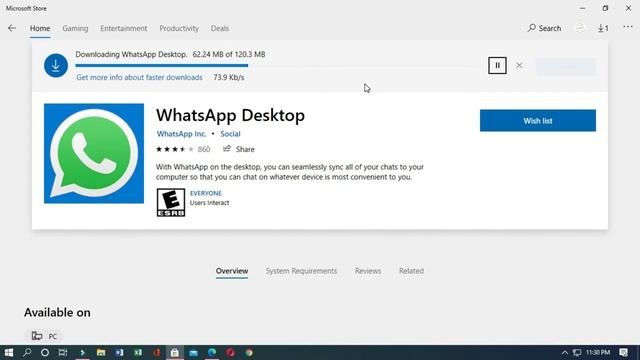Open Word from the taskbar

(119, 353)
